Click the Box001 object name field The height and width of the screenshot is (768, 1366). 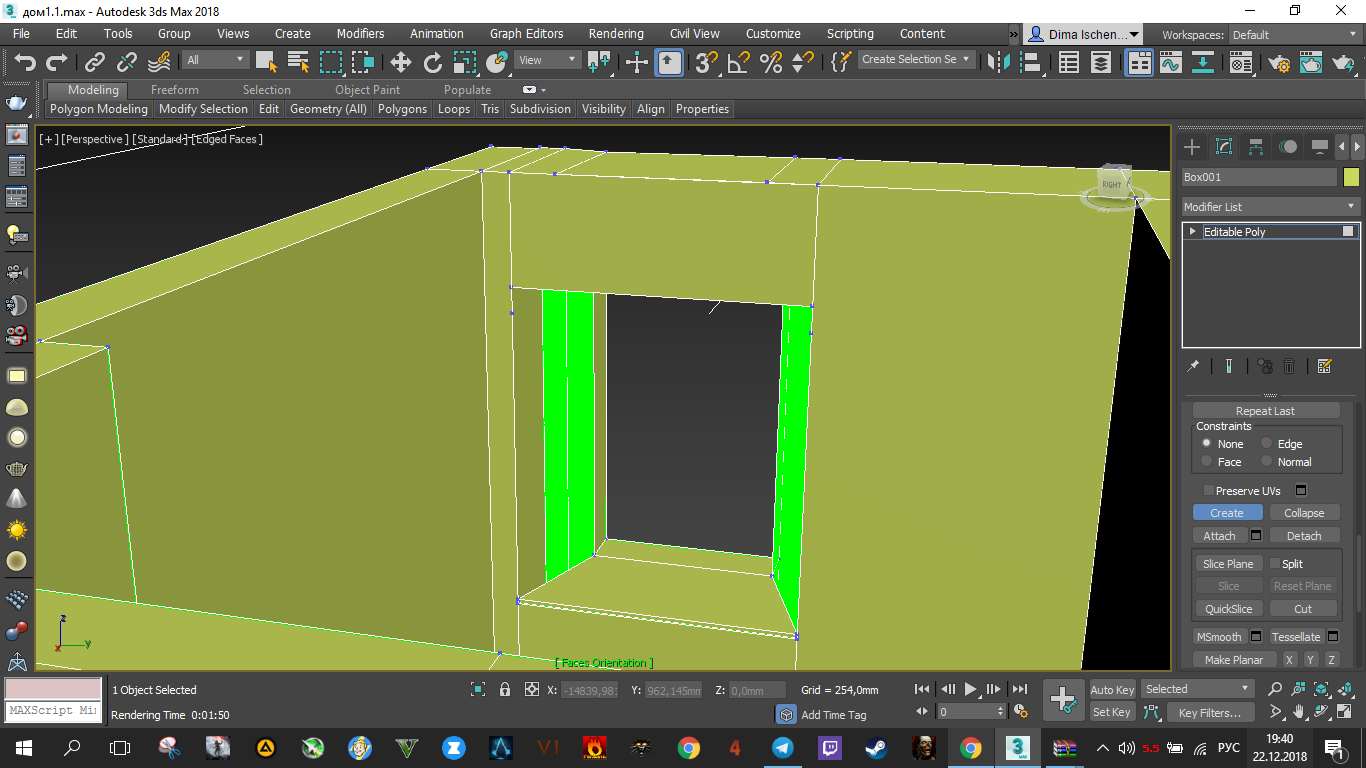tap(1258, 177)
